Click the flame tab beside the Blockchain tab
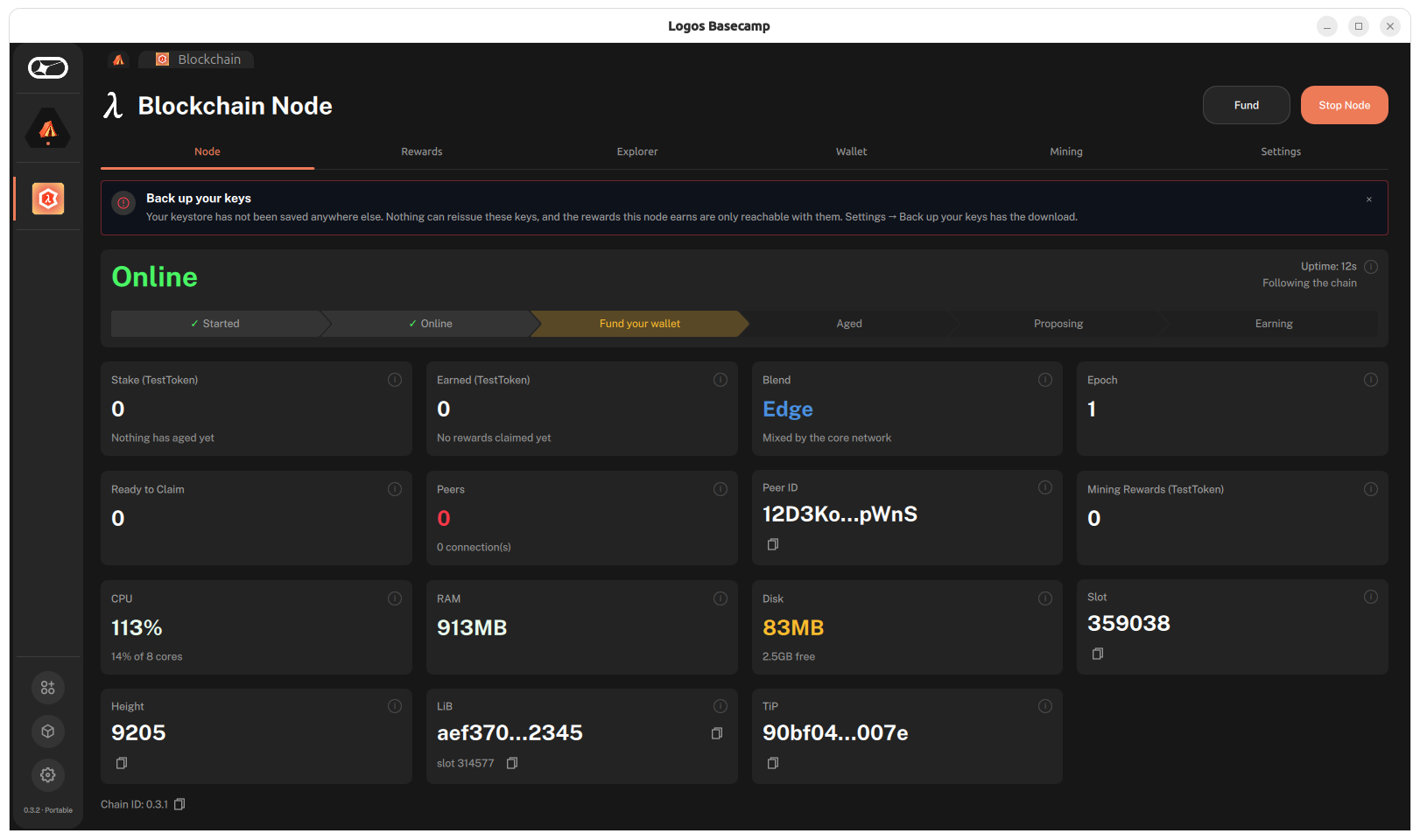The height and width of the screenshot is (840, 1420). 119,59
